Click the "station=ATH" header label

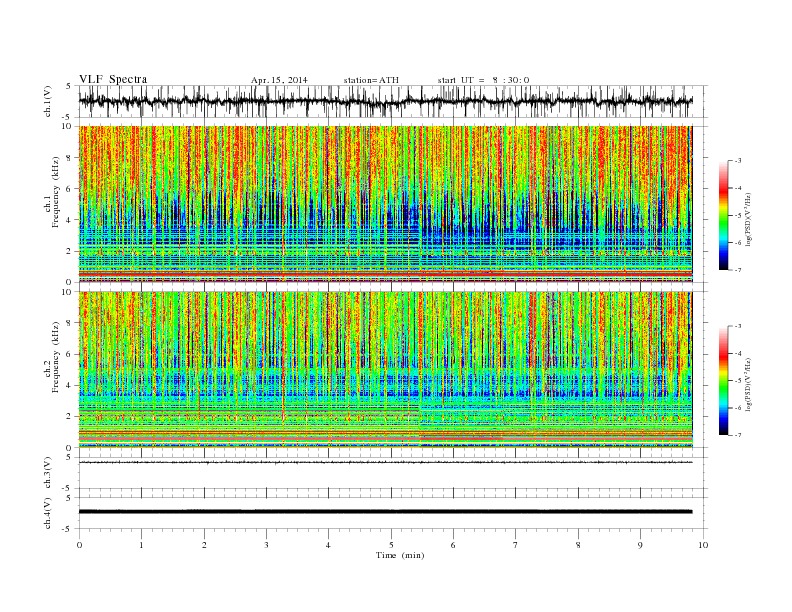coord(371,80)
